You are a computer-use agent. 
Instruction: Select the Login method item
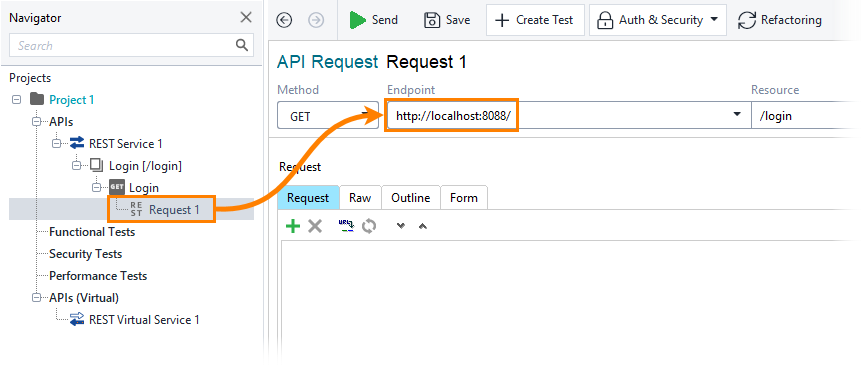144,187
